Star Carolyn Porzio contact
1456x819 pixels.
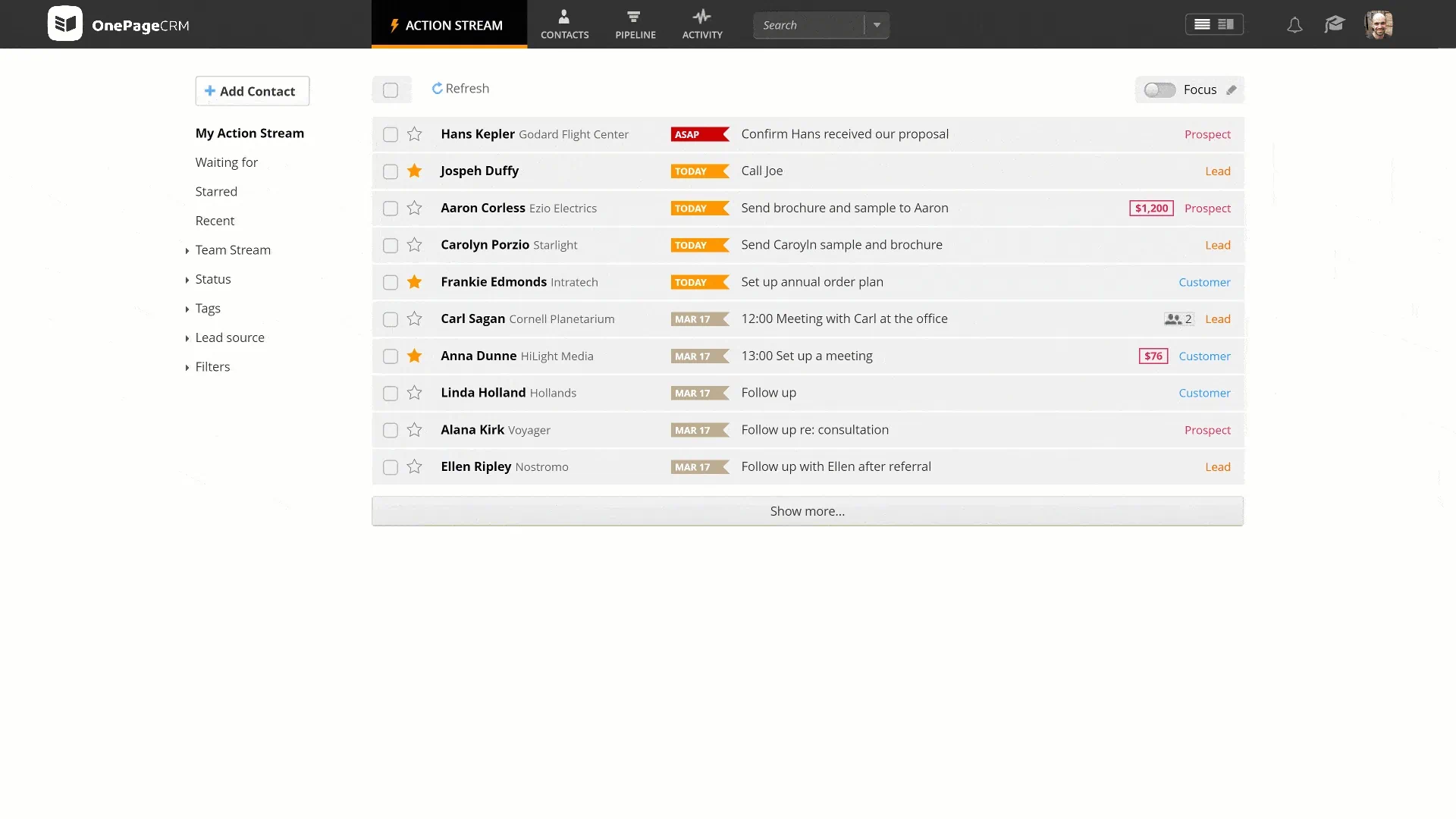tap(414, 245)
